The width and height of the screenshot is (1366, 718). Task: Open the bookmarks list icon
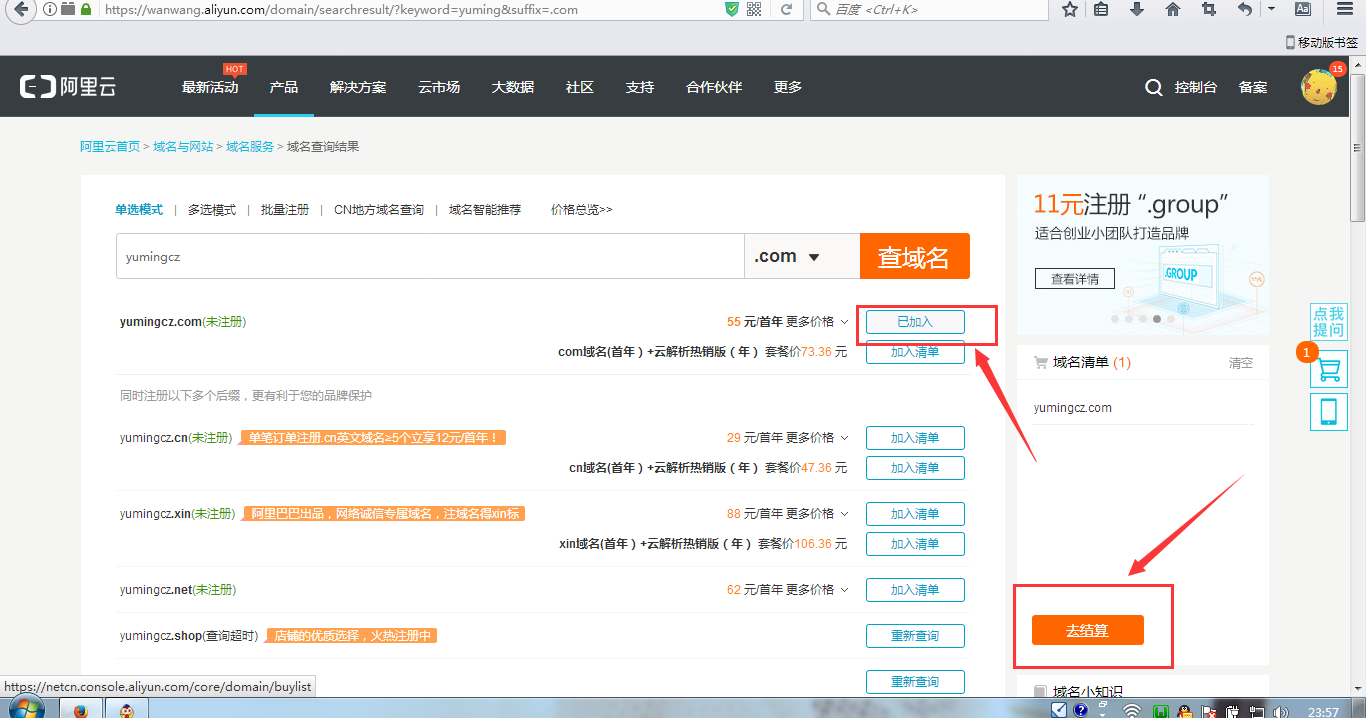[1101, 9]
